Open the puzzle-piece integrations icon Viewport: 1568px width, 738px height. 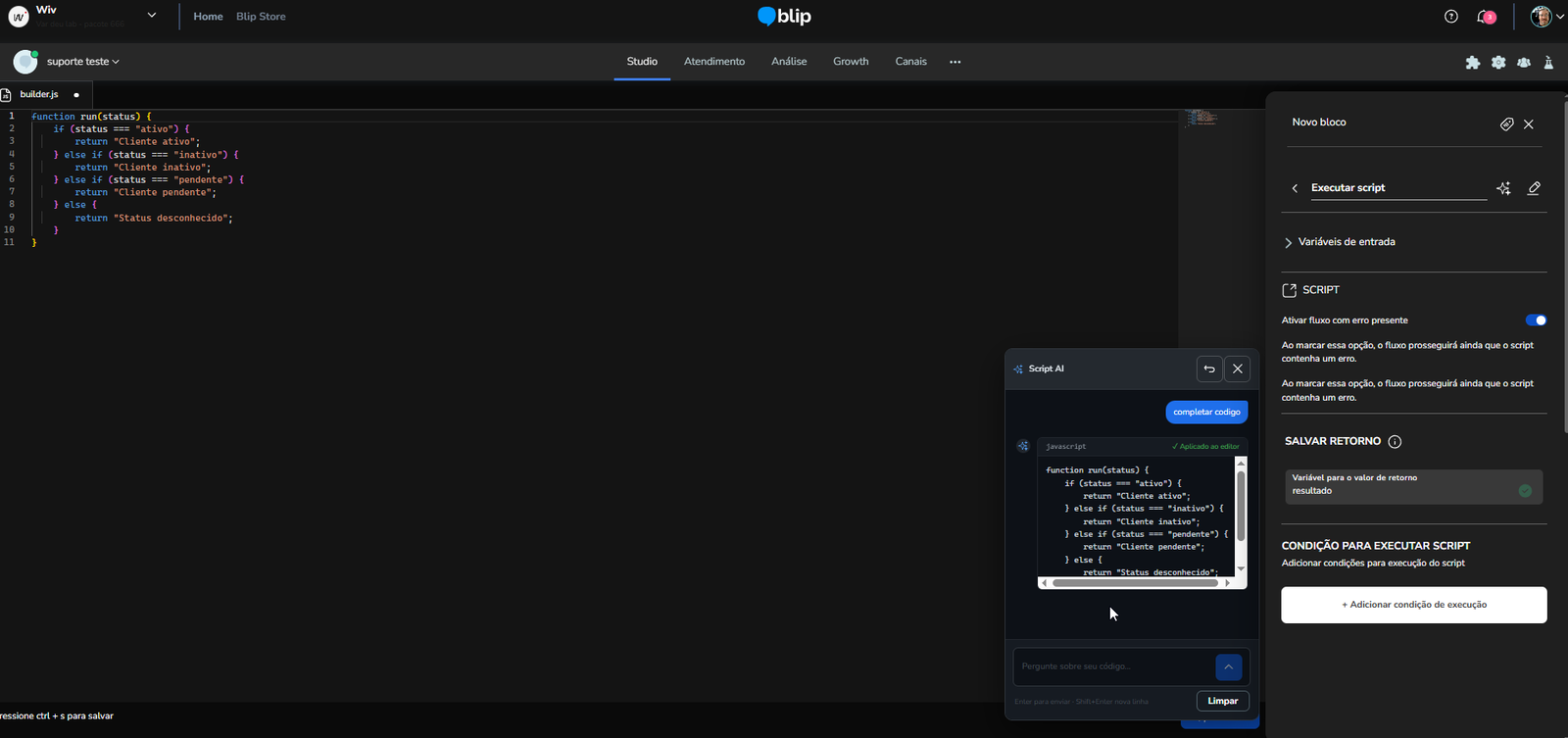[x=1472, y=62]
